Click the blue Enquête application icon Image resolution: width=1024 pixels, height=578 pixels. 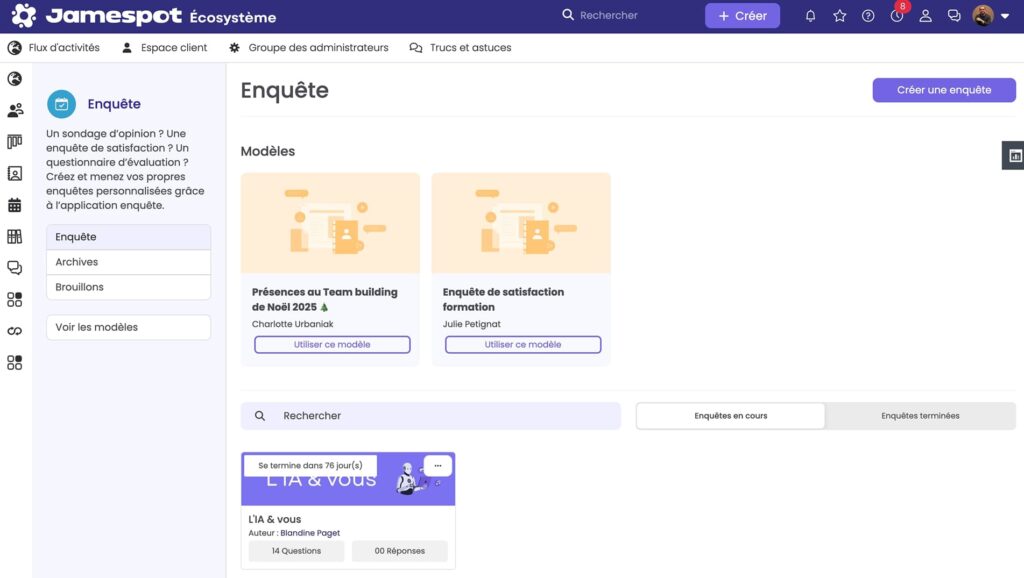click(x=61, y=104)
